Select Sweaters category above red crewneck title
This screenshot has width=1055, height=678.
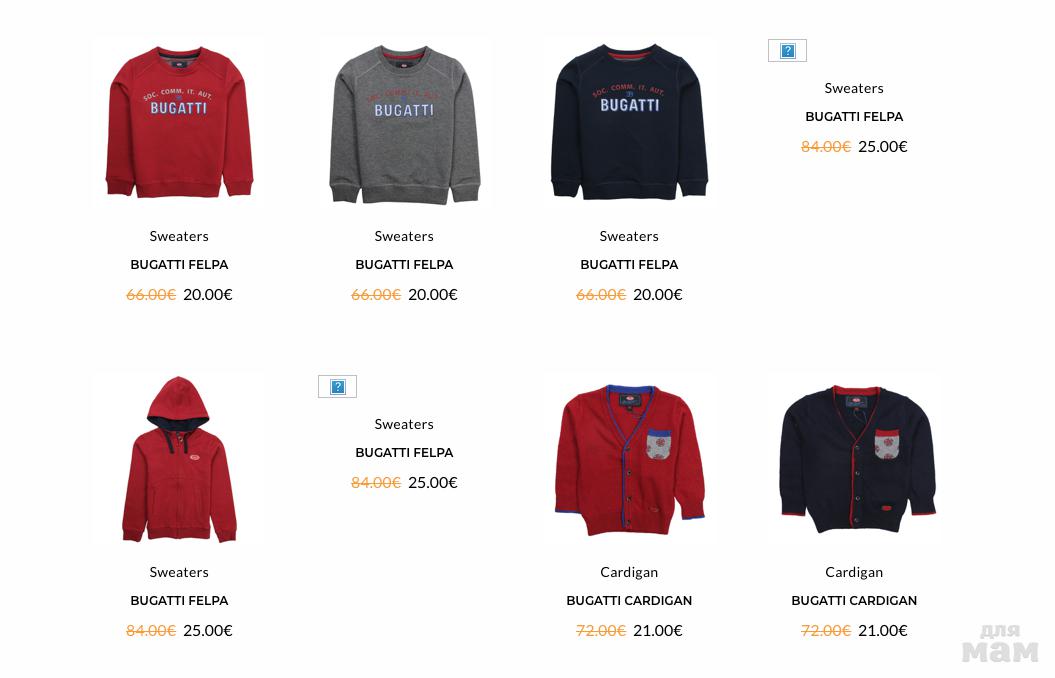pyautogui.click(x=179, y=236)
